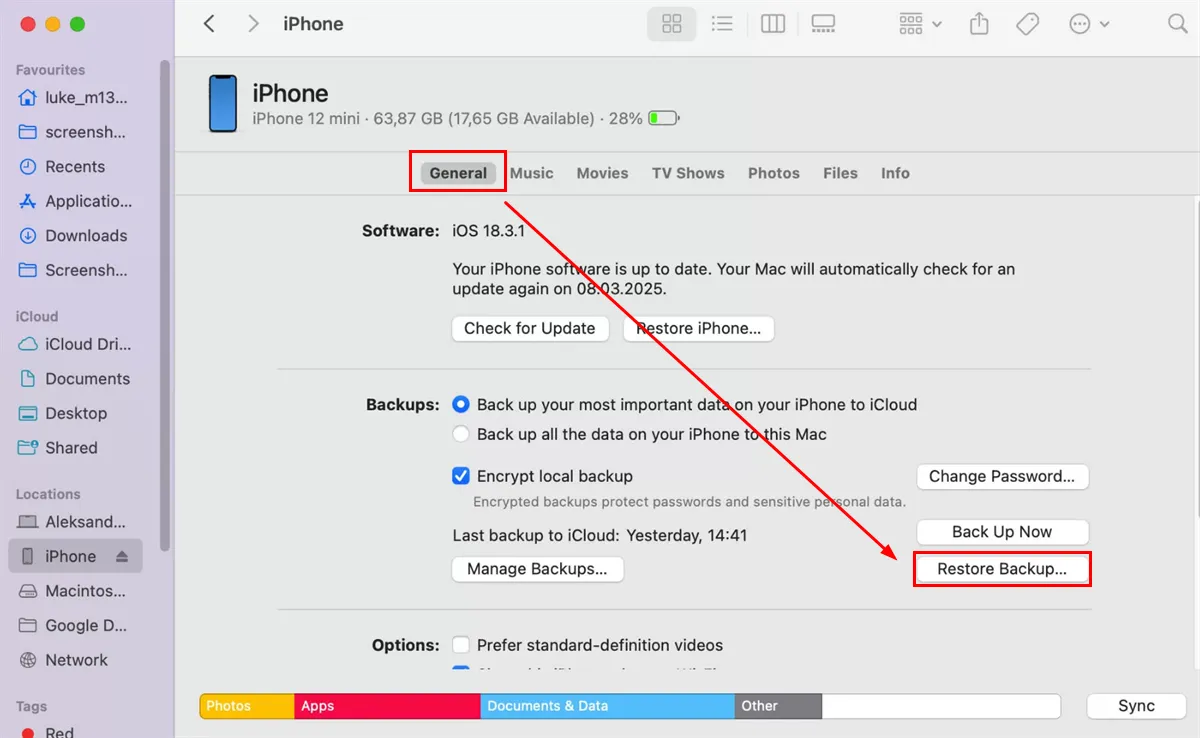The height and width of the screenshot is (738, 1200).
Task: Click the Apps storage bar segment
Action: point(387,706)
